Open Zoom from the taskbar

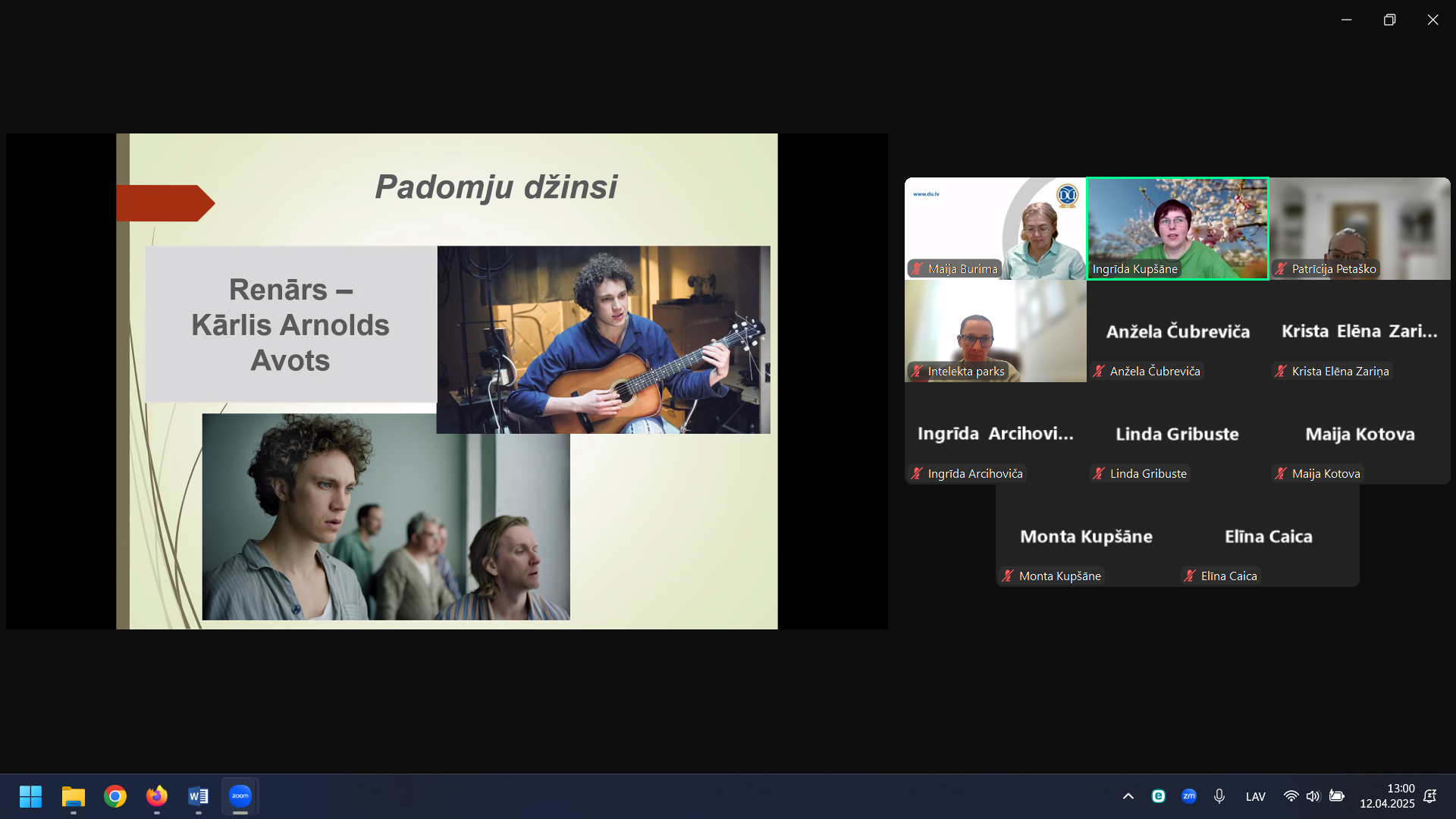(x=240, y=796)
